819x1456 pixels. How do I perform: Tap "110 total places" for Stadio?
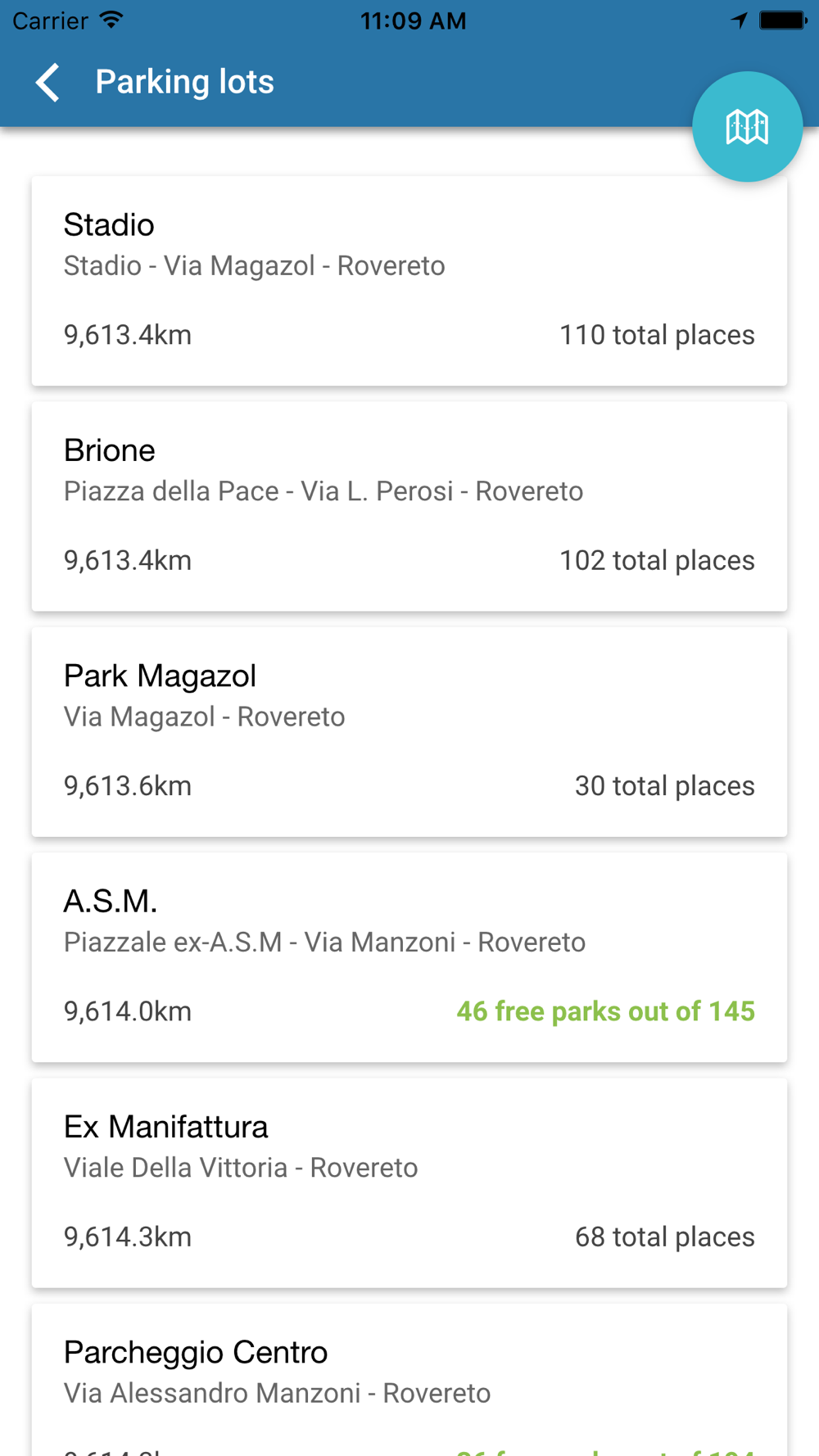(657, 335)
